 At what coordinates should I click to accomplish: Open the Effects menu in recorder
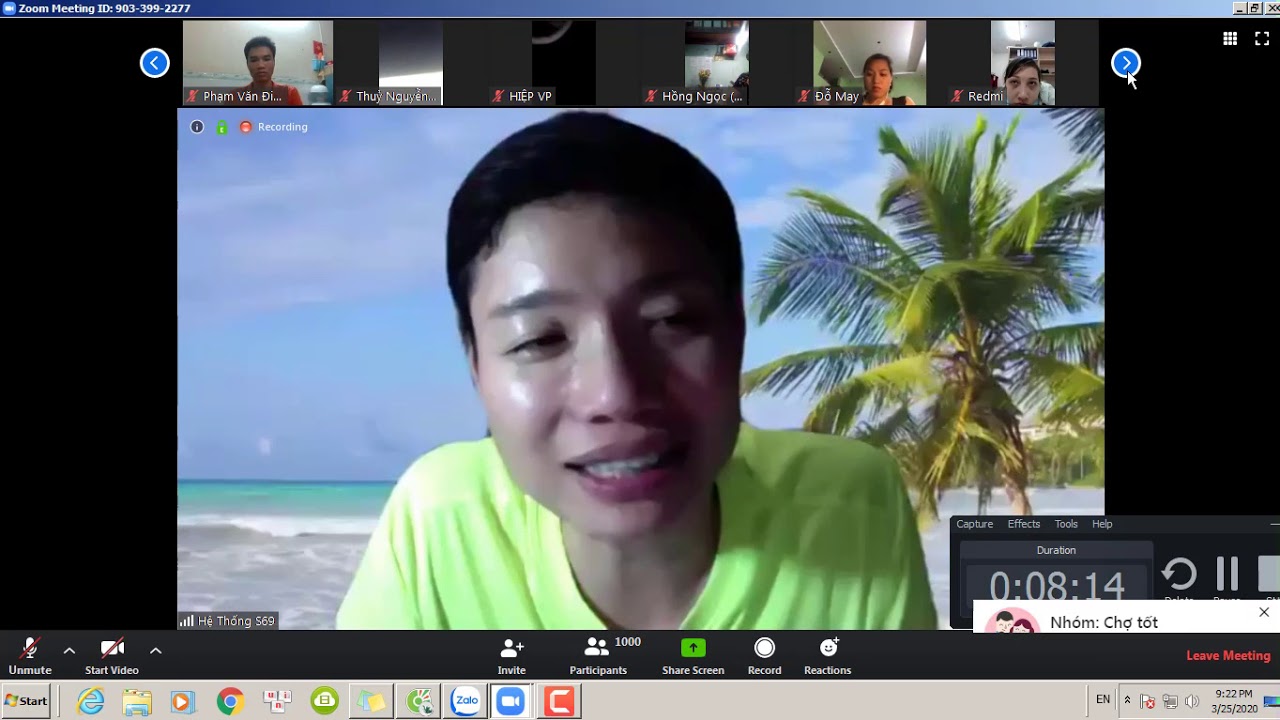click(1023, 524)
